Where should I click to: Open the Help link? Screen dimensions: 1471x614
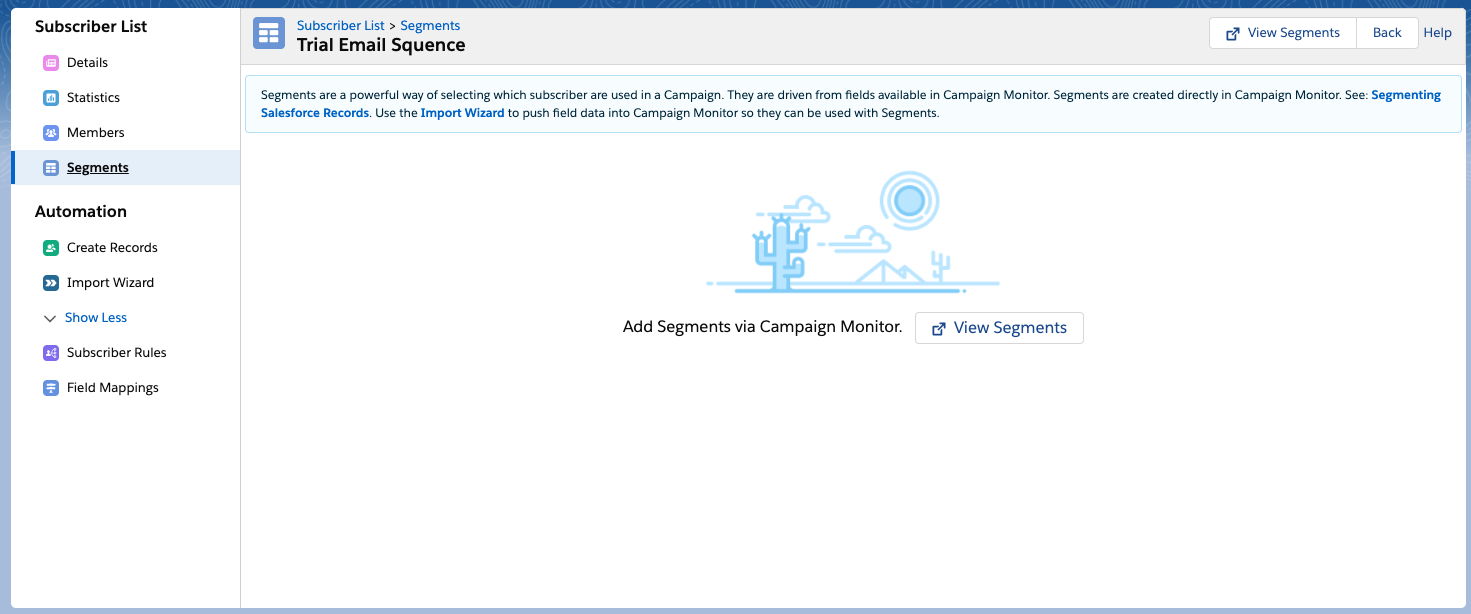click(x=1437, y=33)
